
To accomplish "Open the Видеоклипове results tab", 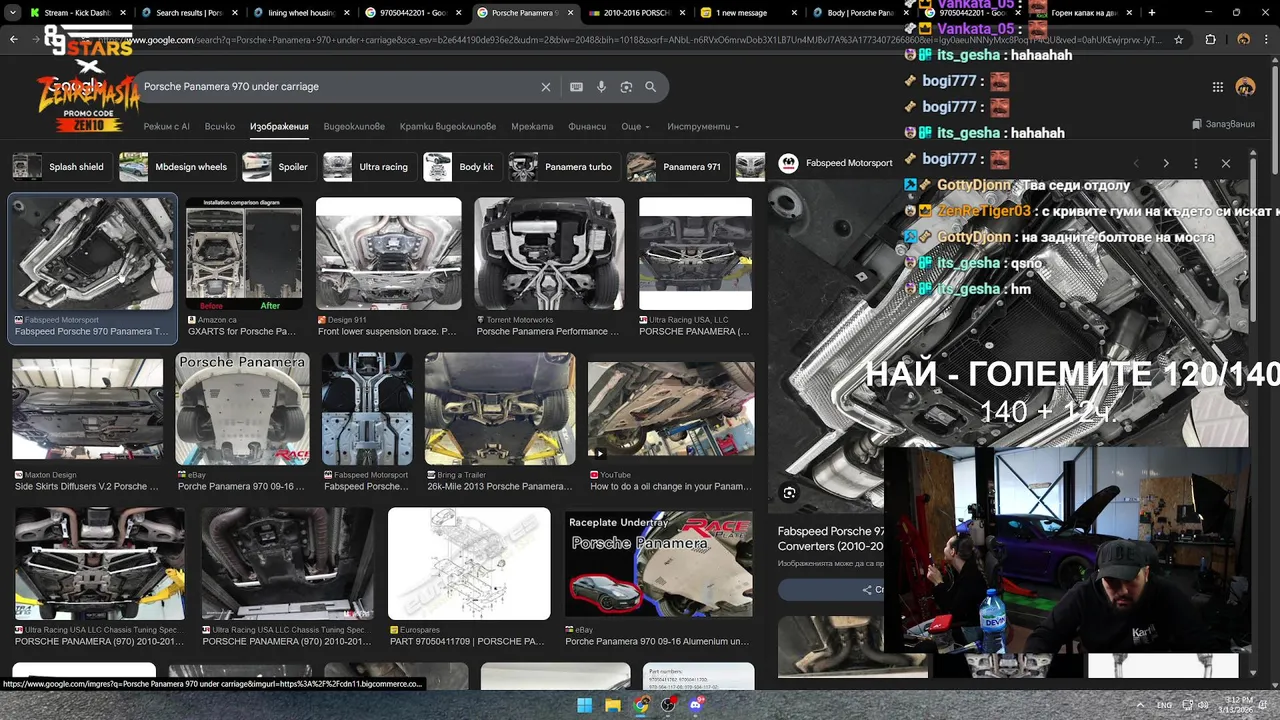I will coord(354,127).
